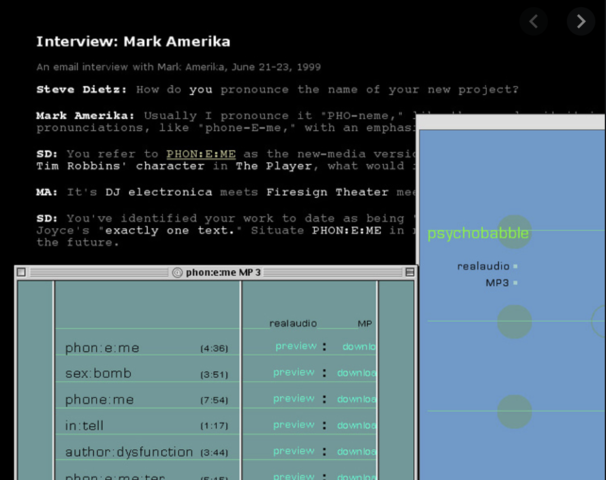Image resolution: width=606 pixels, height=480 pixels.
Task: Click the realaudio column header
Action: click(x=293, y=323)
